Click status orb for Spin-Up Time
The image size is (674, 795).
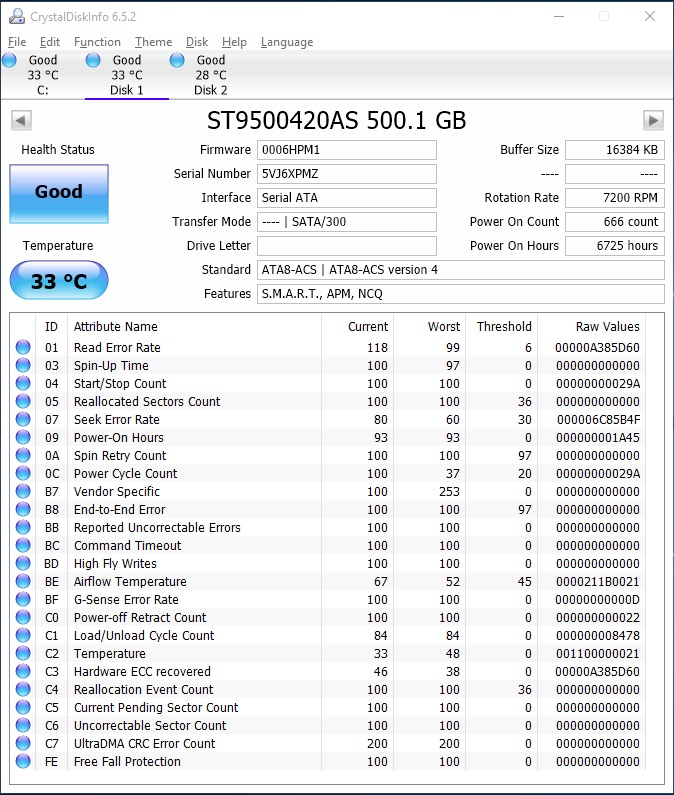tap(23, 365)
